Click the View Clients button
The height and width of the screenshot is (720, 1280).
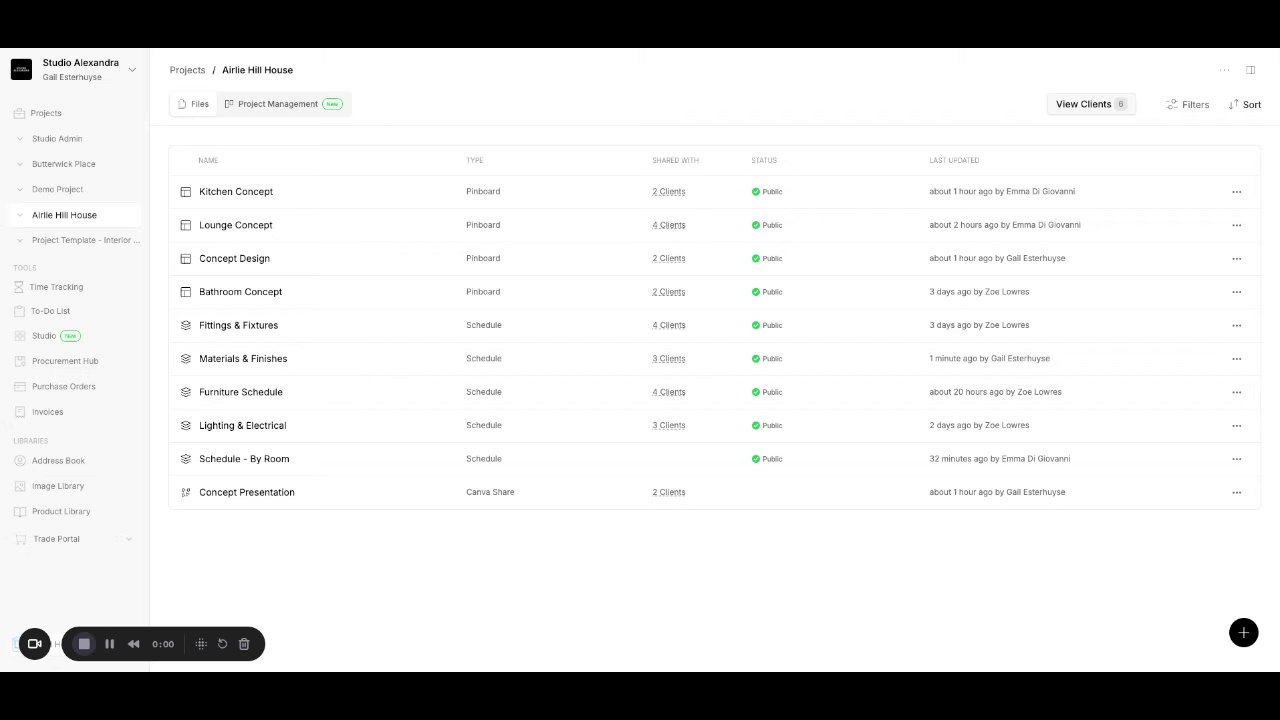[1091, 104]
